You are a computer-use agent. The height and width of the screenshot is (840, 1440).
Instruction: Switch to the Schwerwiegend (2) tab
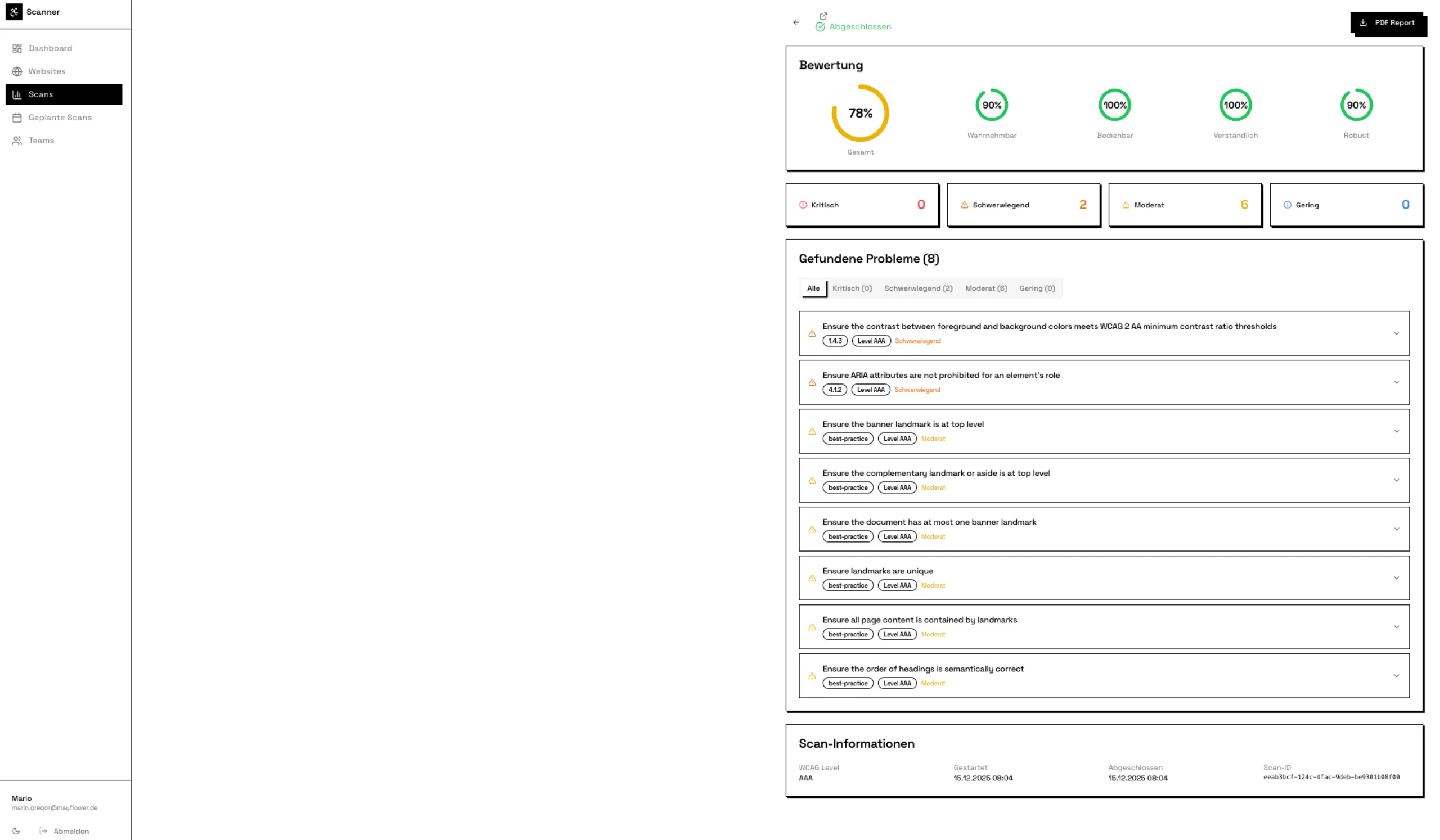click(x=919, y=288)
